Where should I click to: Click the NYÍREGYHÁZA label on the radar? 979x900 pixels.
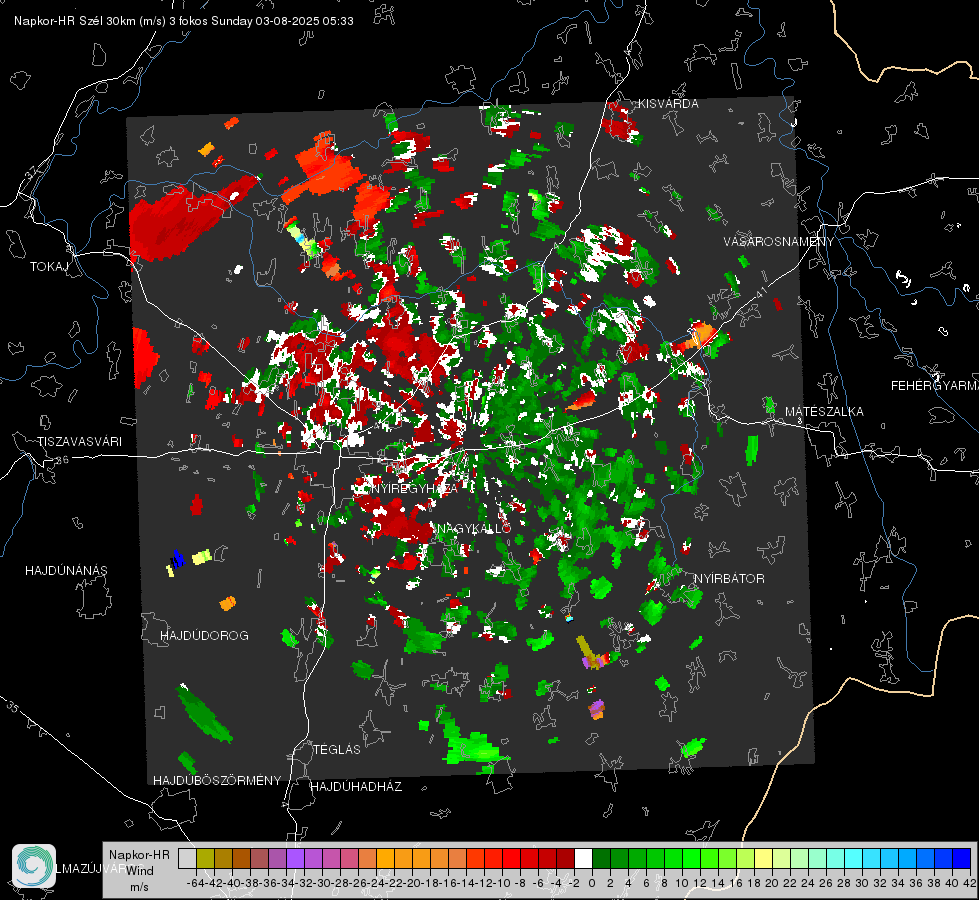414,488
